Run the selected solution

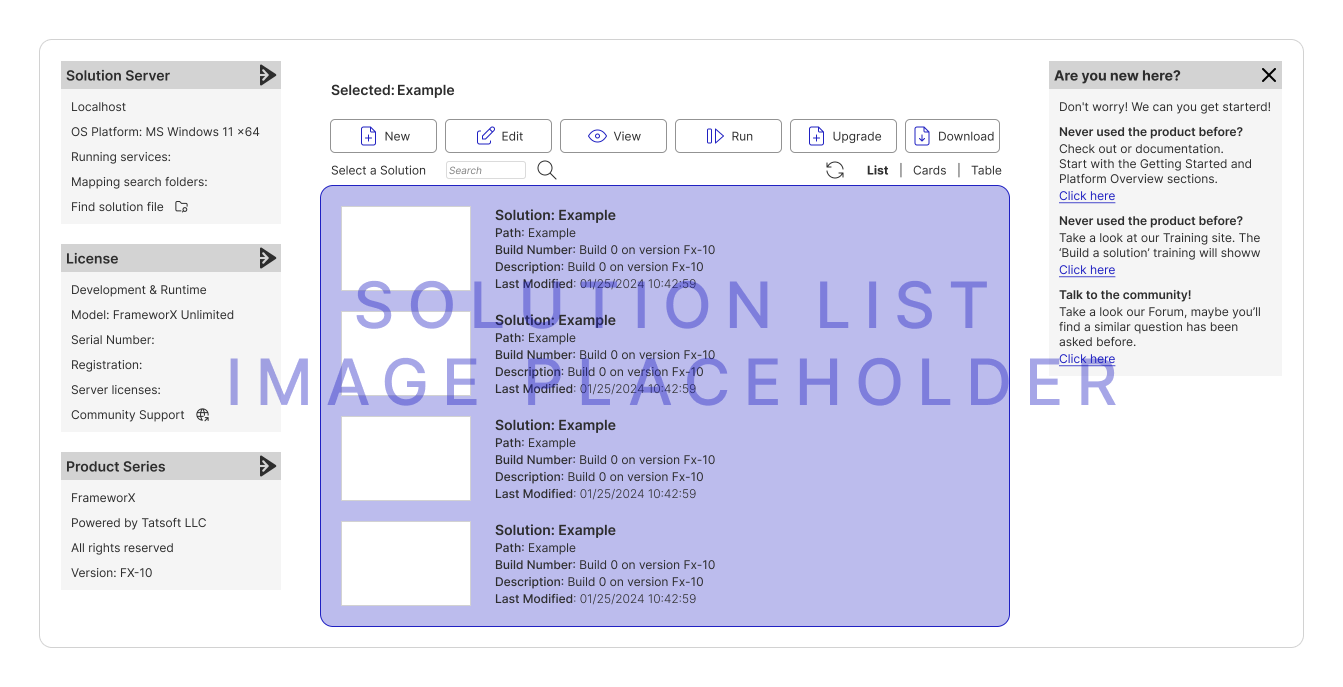point(728,136)
